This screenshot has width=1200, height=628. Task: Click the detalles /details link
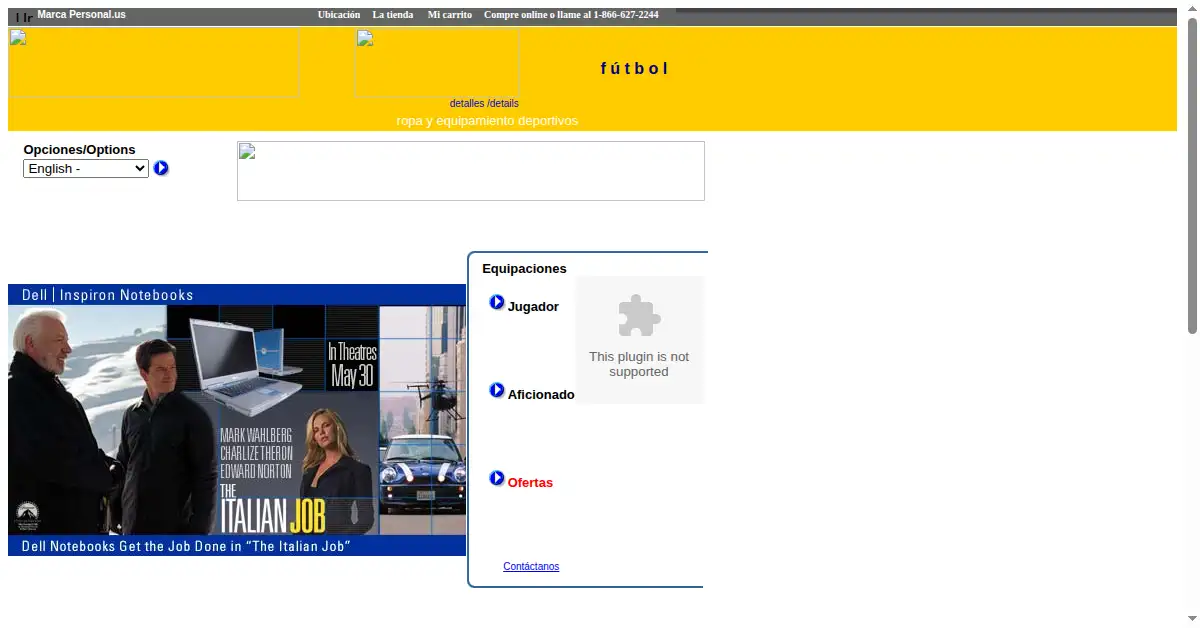coord(484,103)
